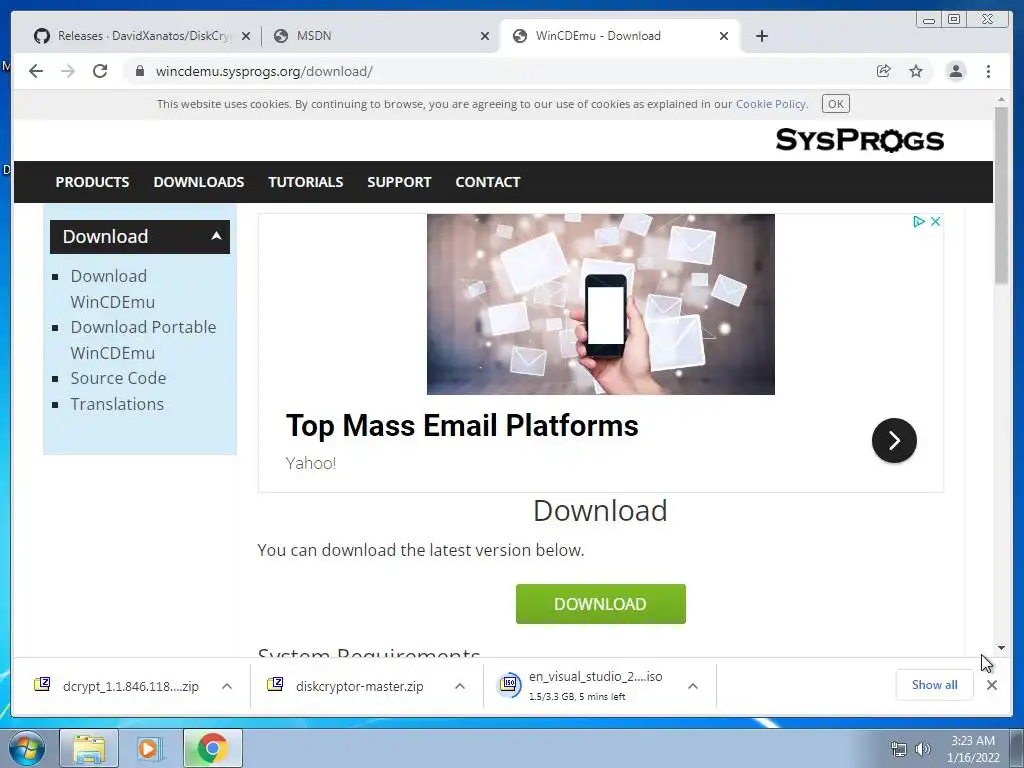Open the CONTACT menu
Viewport: 1024px width, 768px height.
tap(488, 182)
